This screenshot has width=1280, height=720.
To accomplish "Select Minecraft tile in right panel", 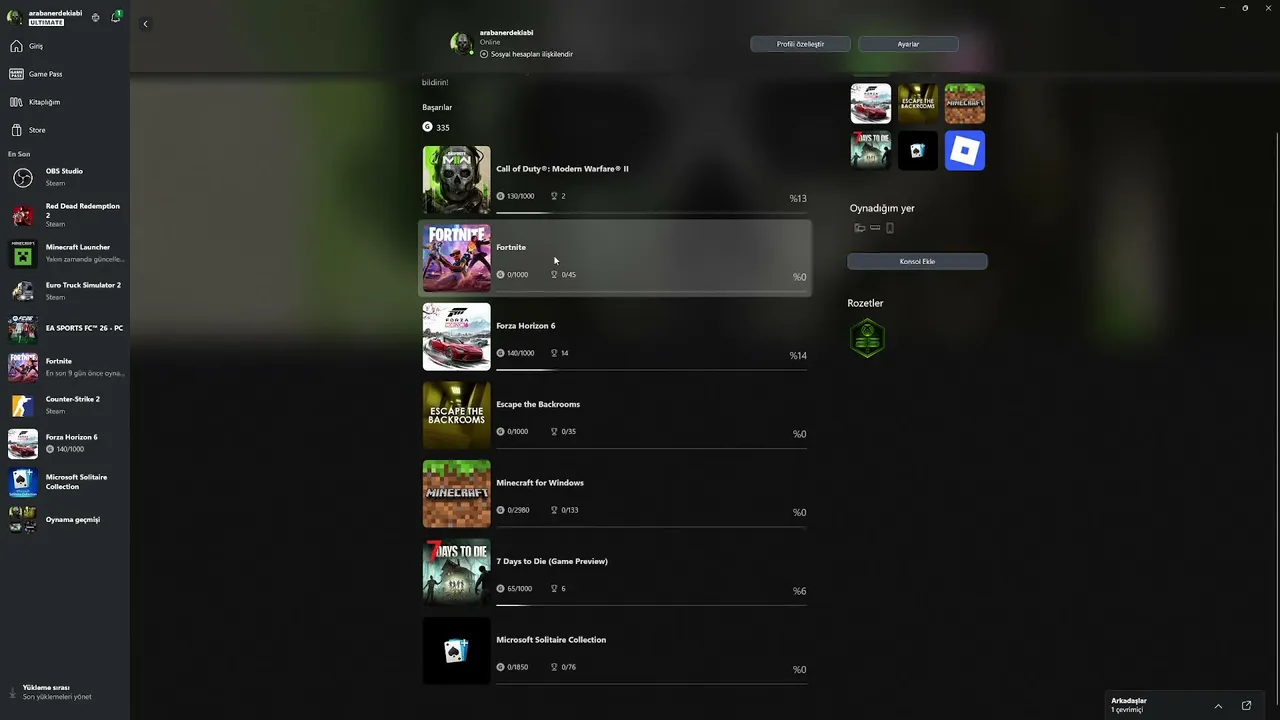I will coord(965,103).
